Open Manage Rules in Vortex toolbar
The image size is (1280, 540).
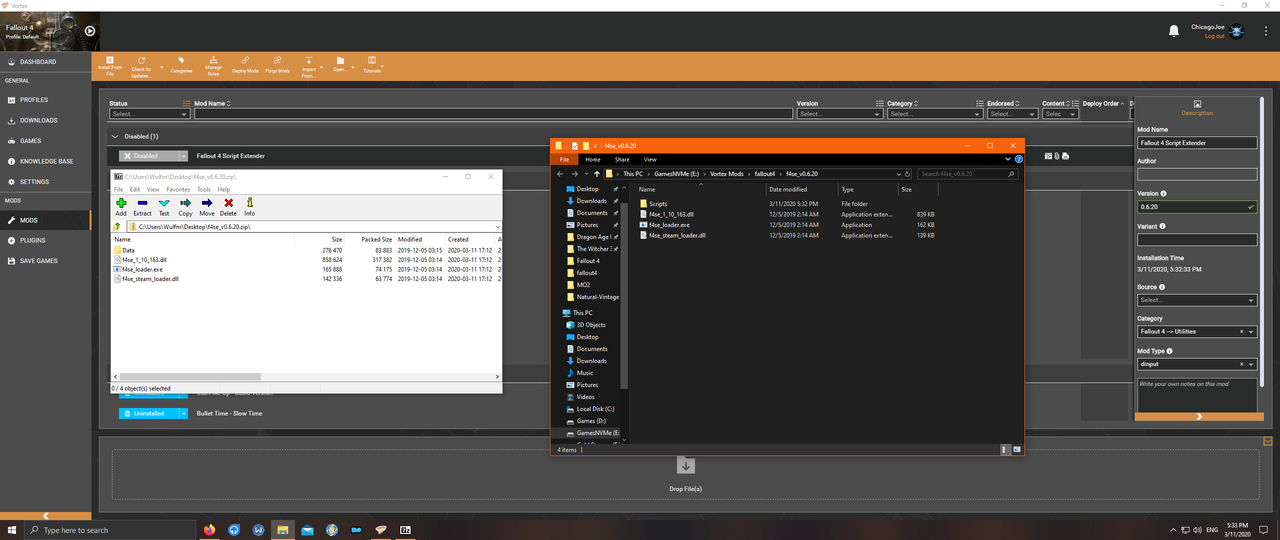click(x=214, y=65)
